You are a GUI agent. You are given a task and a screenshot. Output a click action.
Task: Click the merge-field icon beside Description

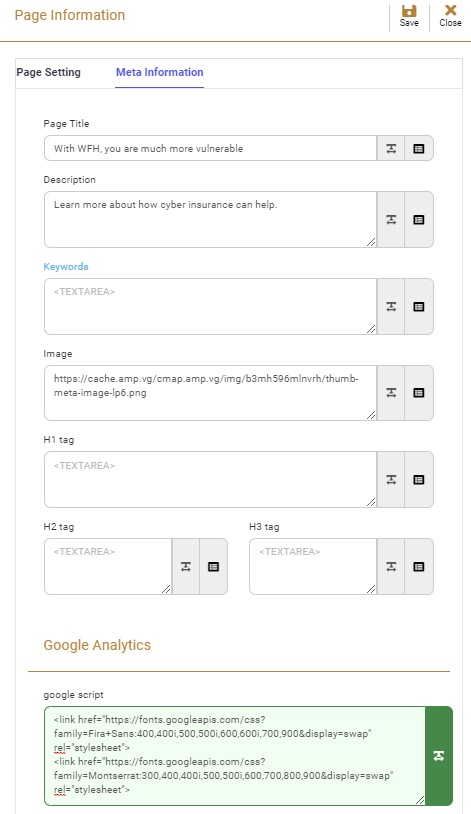(x=391, y=220)
